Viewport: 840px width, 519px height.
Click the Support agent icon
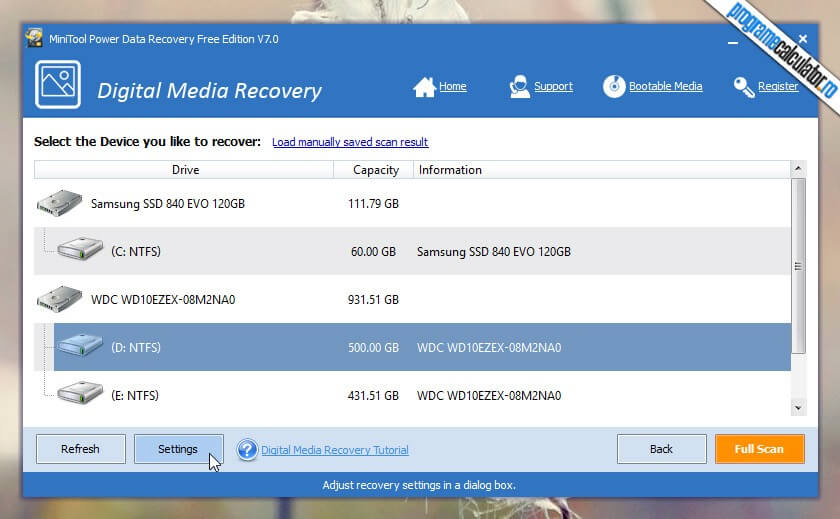coord(519,87)
